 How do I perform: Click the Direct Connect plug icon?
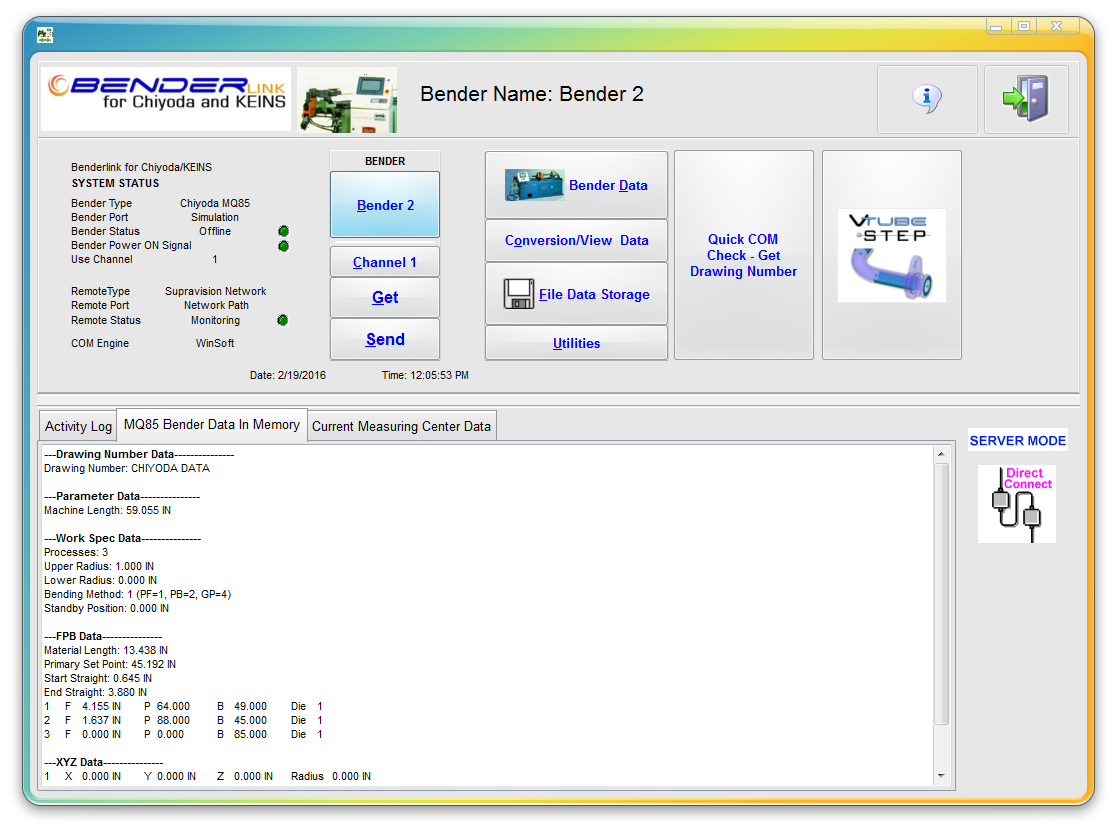pyautogui.click(x=1016, y=504)
